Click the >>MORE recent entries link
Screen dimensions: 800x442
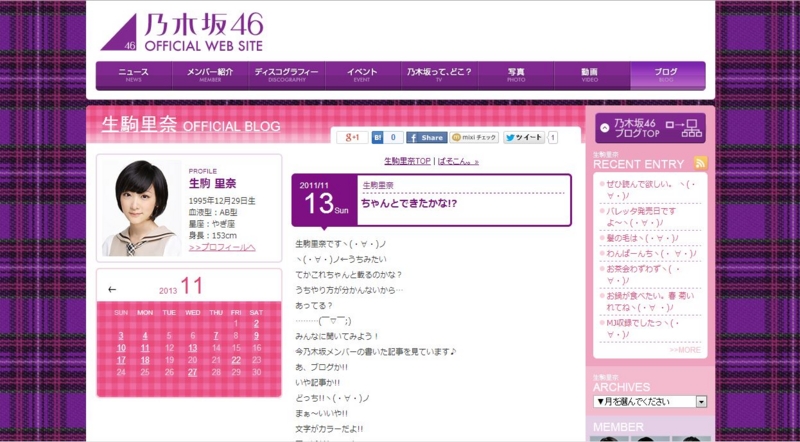tap(685, 350)
